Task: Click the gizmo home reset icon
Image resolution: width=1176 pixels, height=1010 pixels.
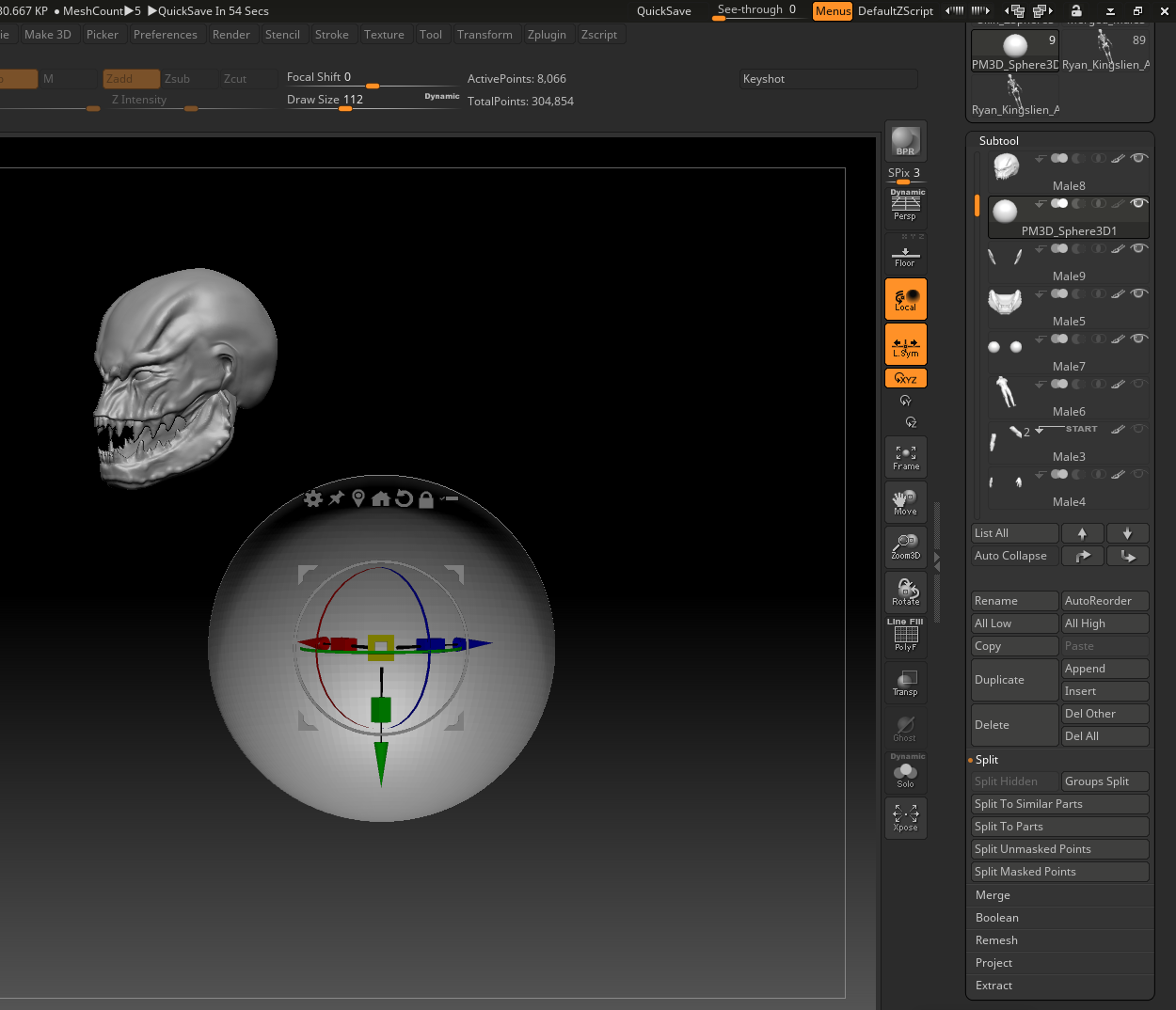Action: click(381, 498)
